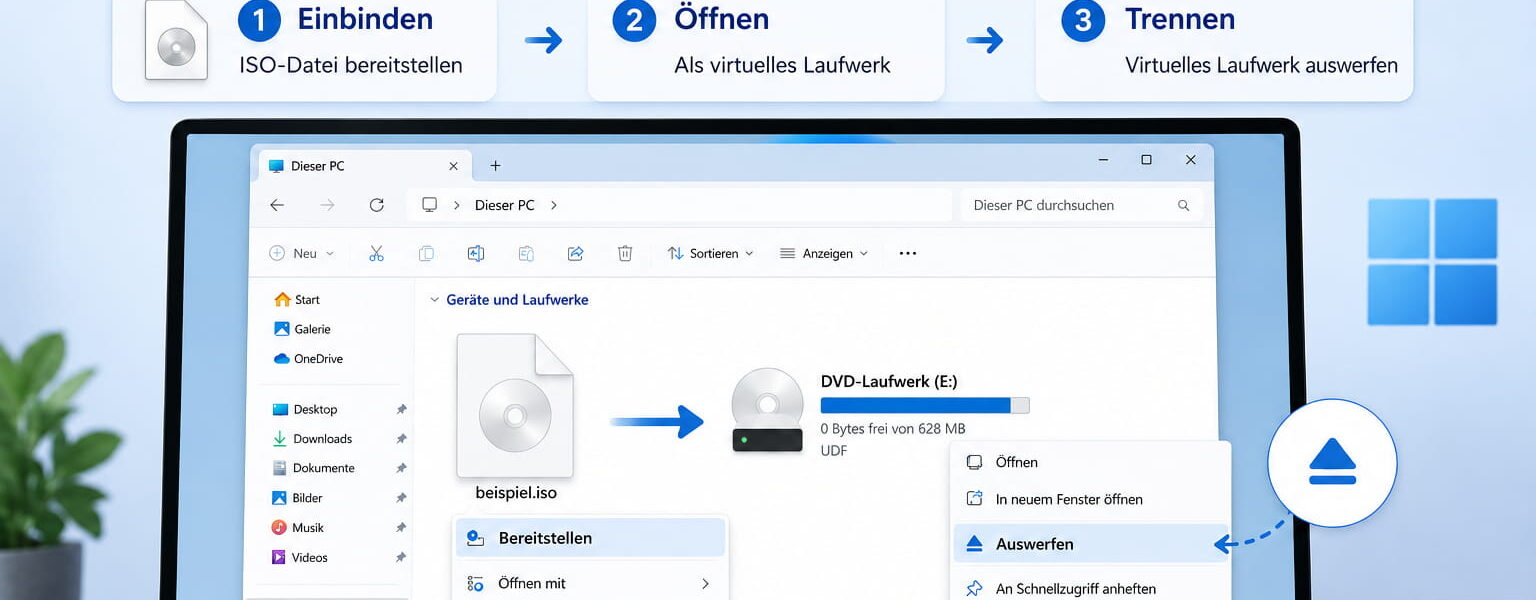This screenshot has width=1536, height=600.
Task: Choose Öffnen mit in context menu
Action: click(590, 583)
